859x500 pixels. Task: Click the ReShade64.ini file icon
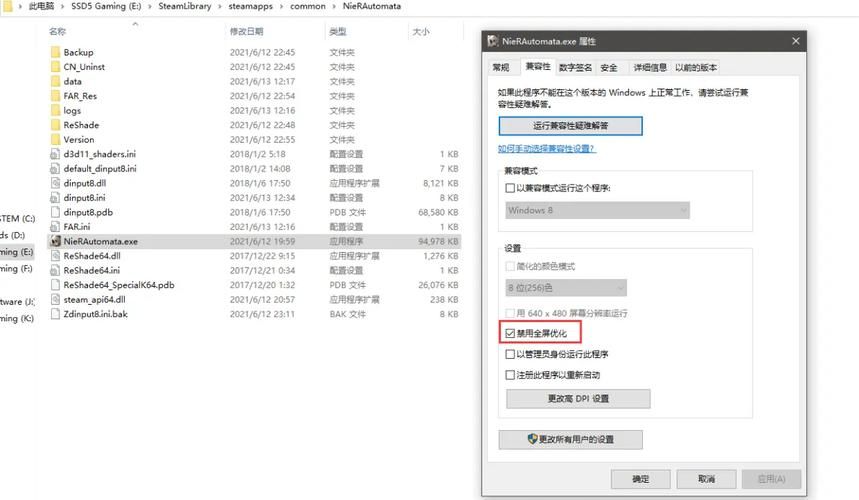[x=55, y=270]
